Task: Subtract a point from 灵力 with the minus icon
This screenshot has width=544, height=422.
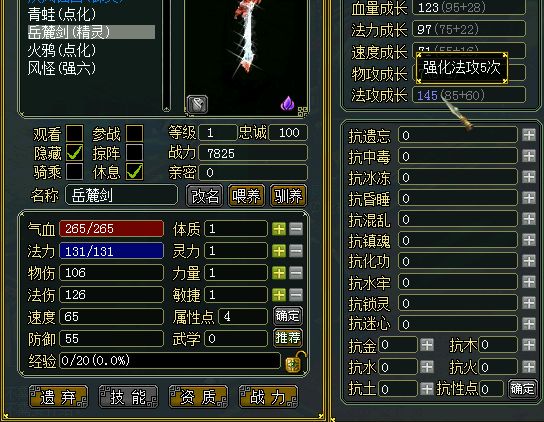Action: (296, 251)
